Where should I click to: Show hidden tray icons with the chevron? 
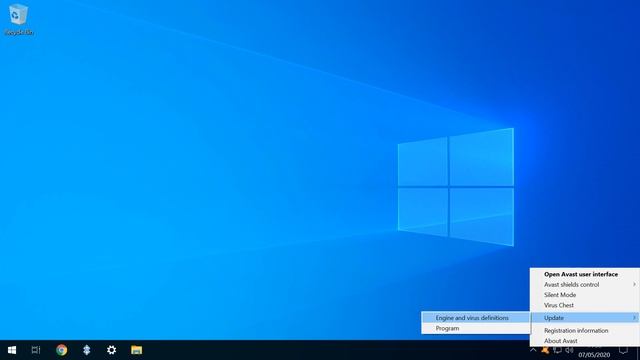[533, 350]
